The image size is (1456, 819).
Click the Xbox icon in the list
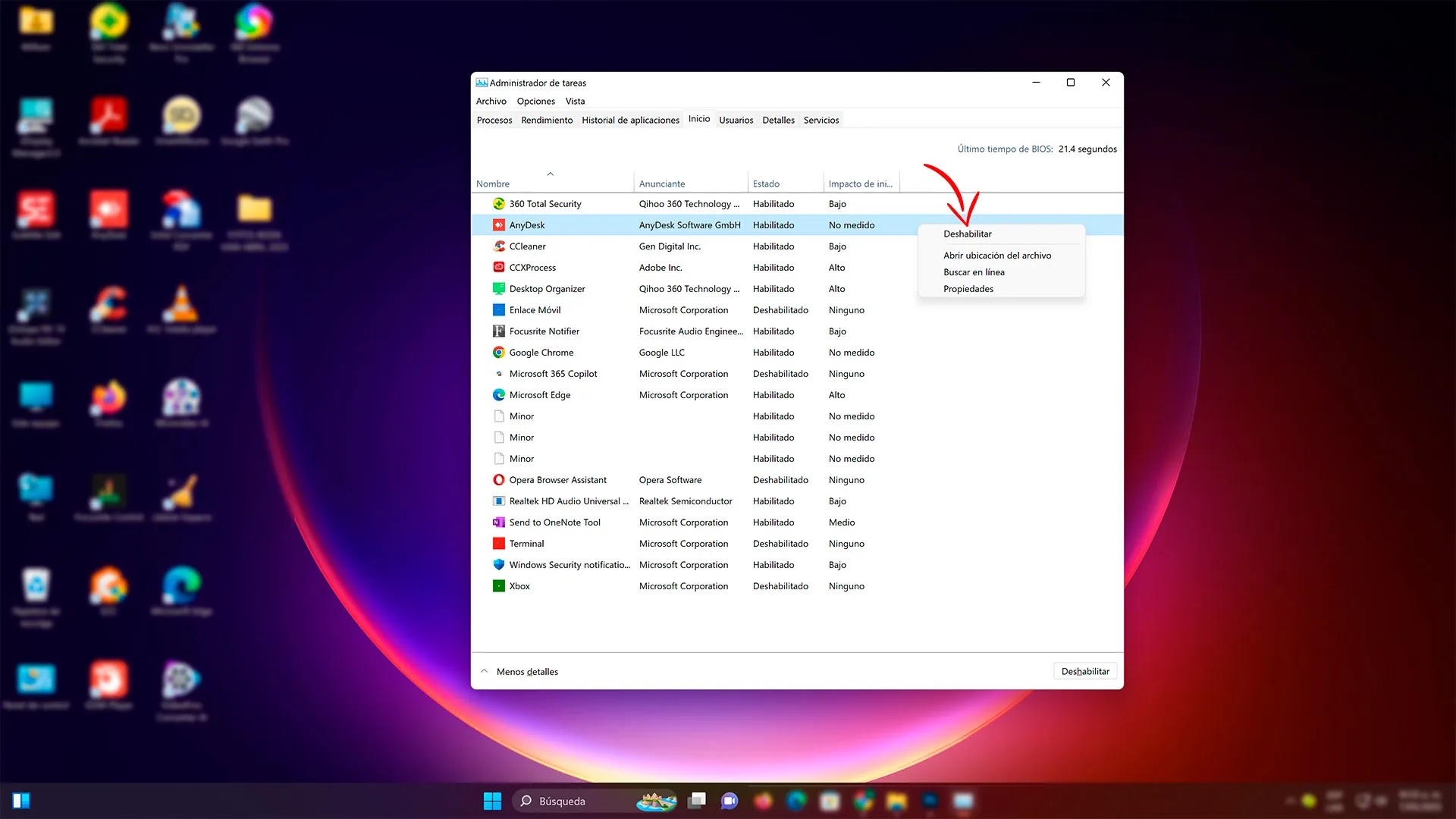pyautogui.click(x=498, y=586)
